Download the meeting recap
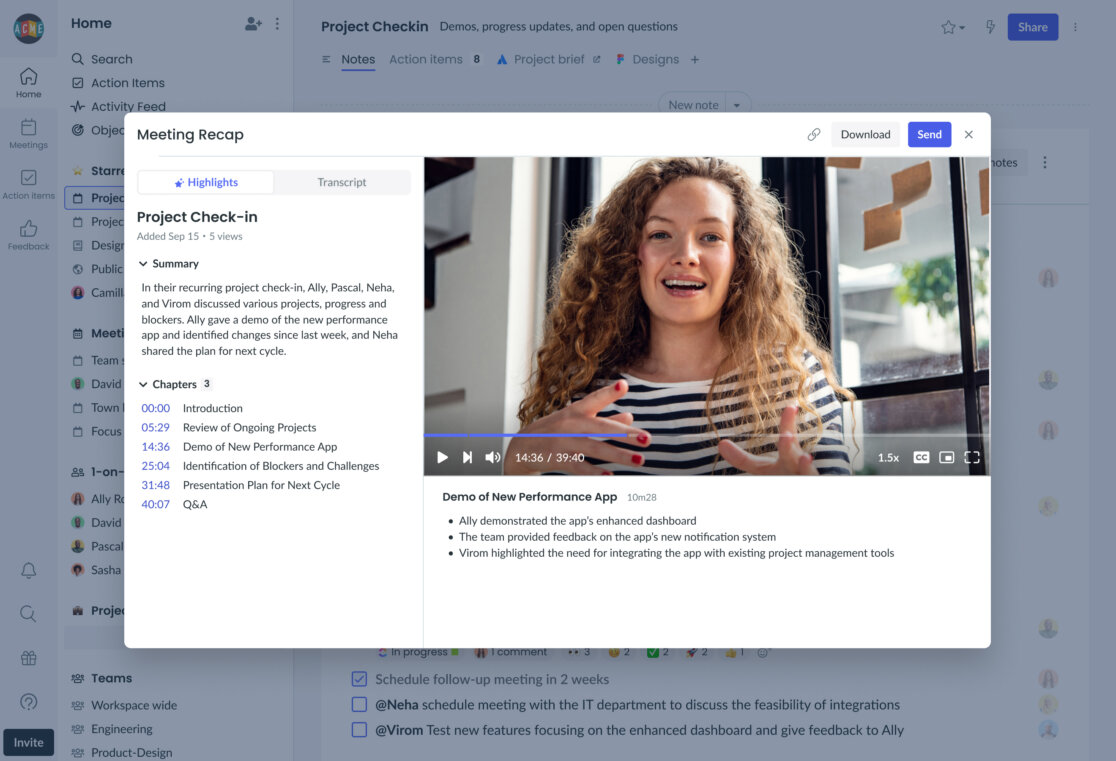Viewport: 1116px width, 761px height. point(865,135)
